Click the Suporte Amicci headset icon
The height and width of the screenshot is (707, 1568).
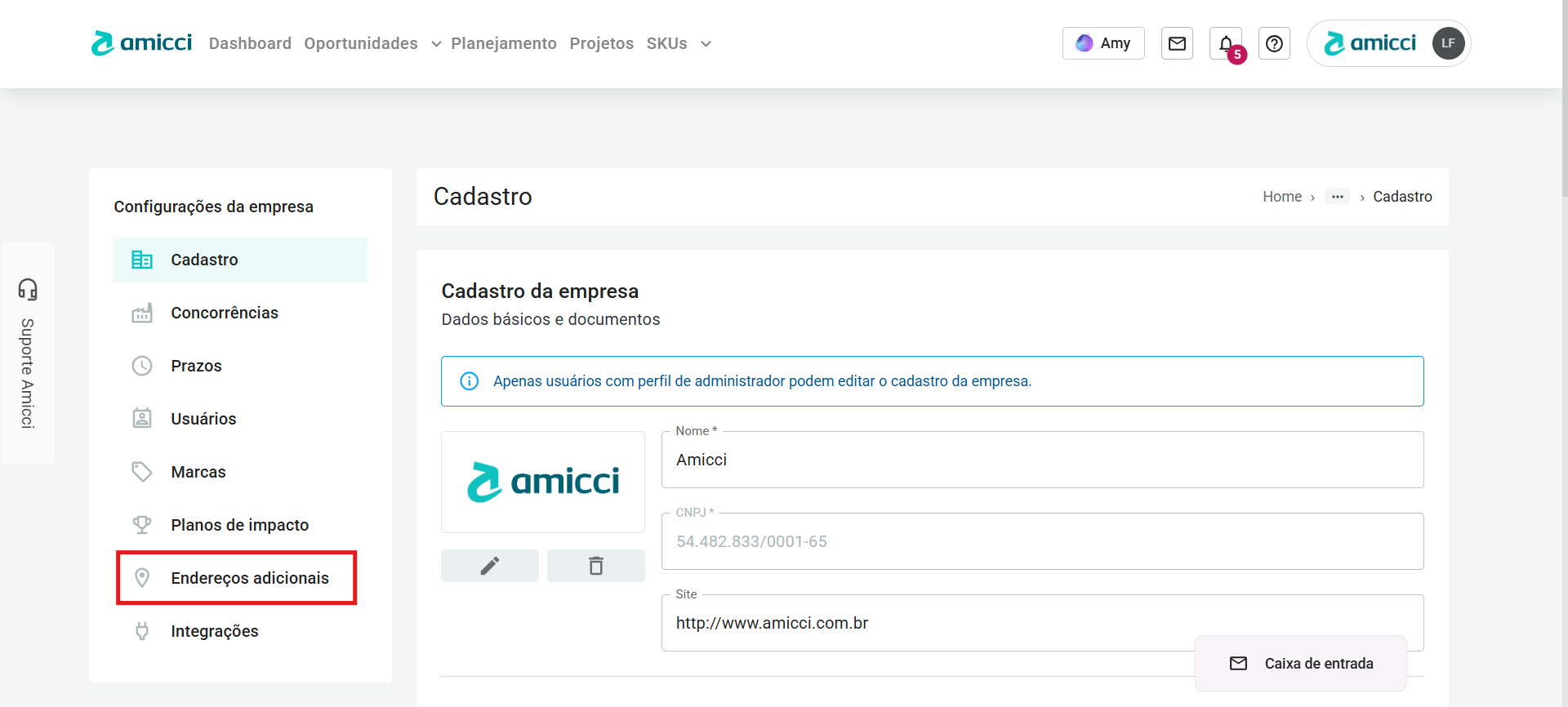pyautogui.click(x=28, y=289)
